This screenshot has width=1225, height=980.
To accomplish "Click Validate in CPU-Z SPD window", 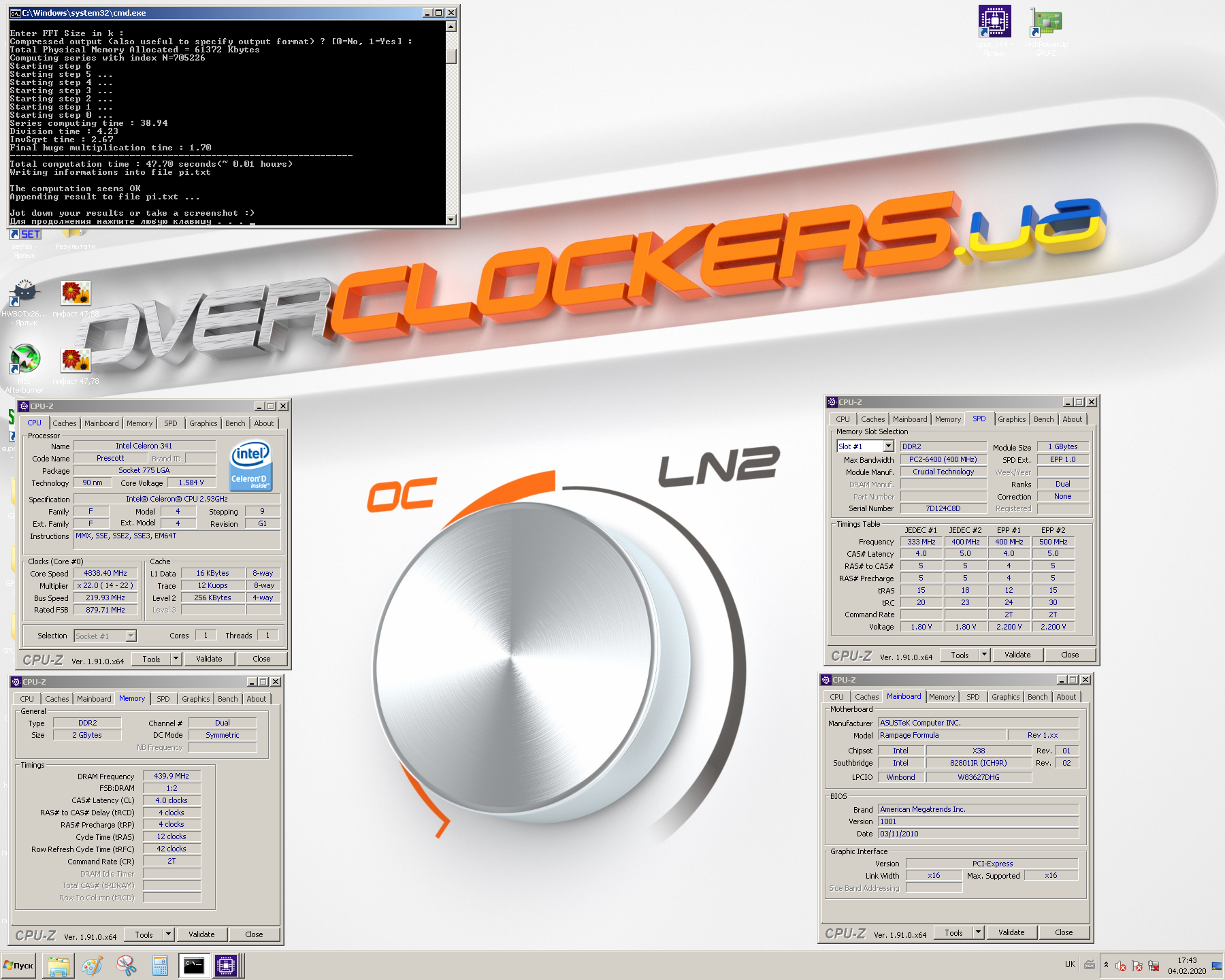I will point(1017,655).
